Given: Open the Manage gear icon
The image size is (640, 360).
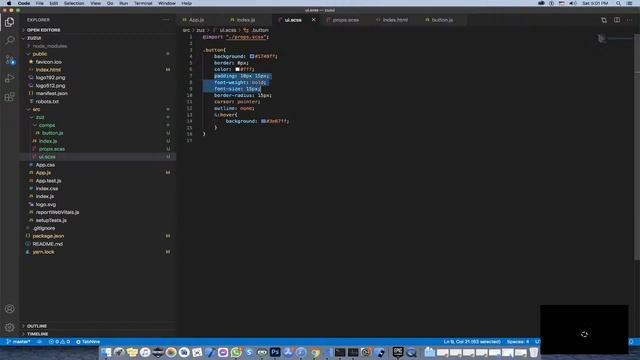Looking at the screenshot, I should [9, 327].
